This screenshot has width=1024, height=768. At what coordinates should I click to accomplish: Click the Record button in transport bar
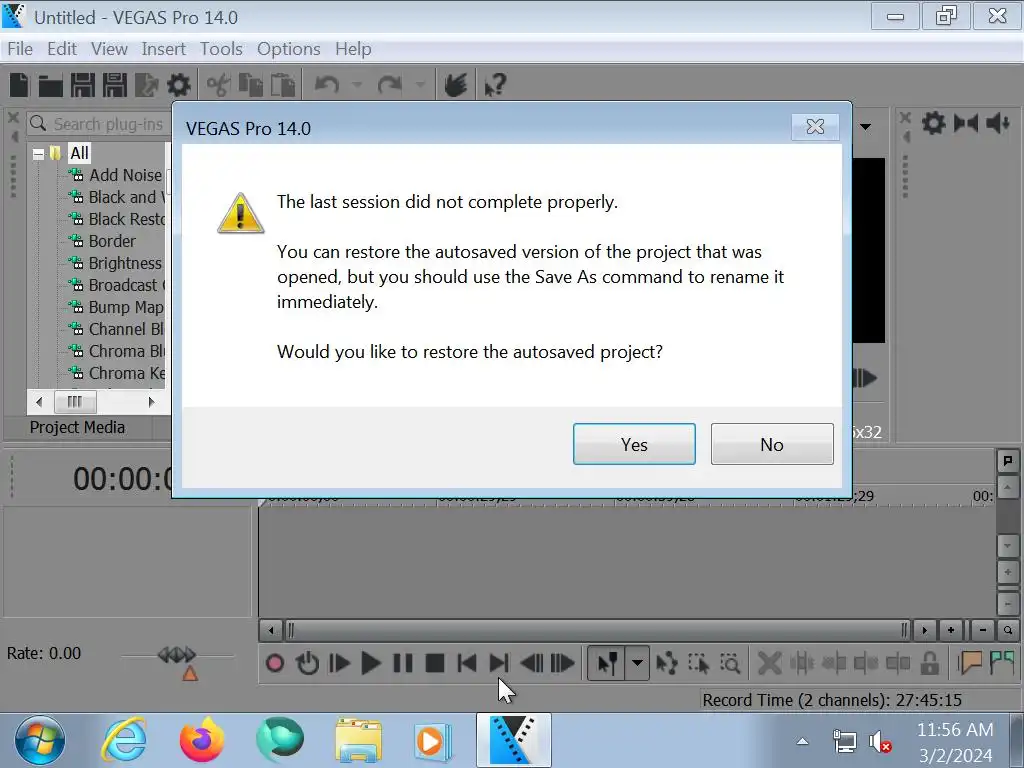coord(275,664)
